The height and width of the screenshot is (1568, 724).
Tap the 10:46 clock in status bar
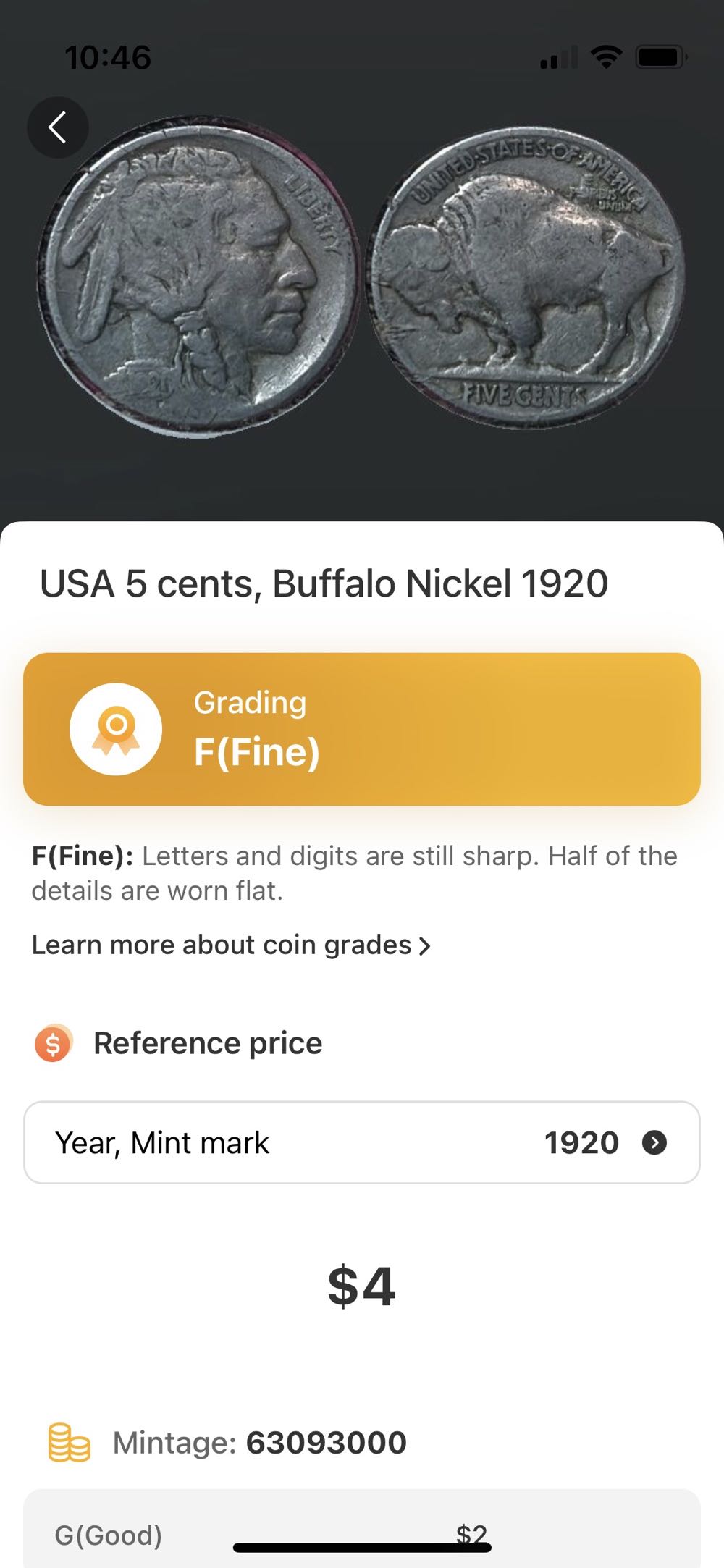[x=108, y=58]
